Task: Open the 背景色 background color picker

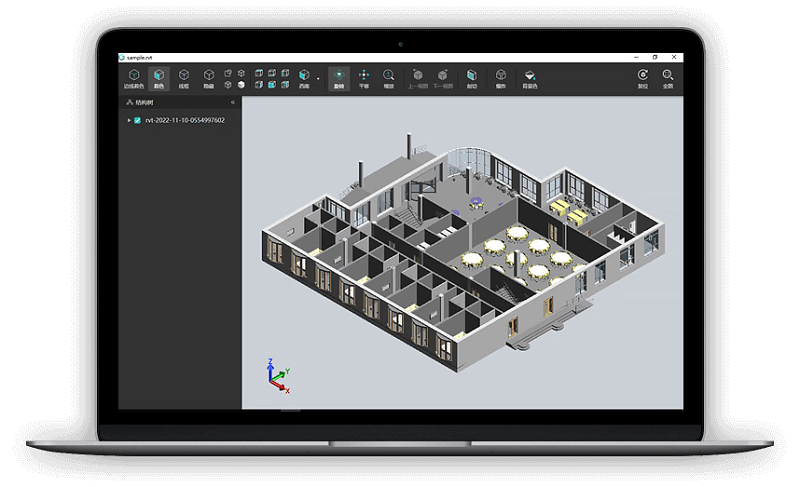Action: pos(530,79)
